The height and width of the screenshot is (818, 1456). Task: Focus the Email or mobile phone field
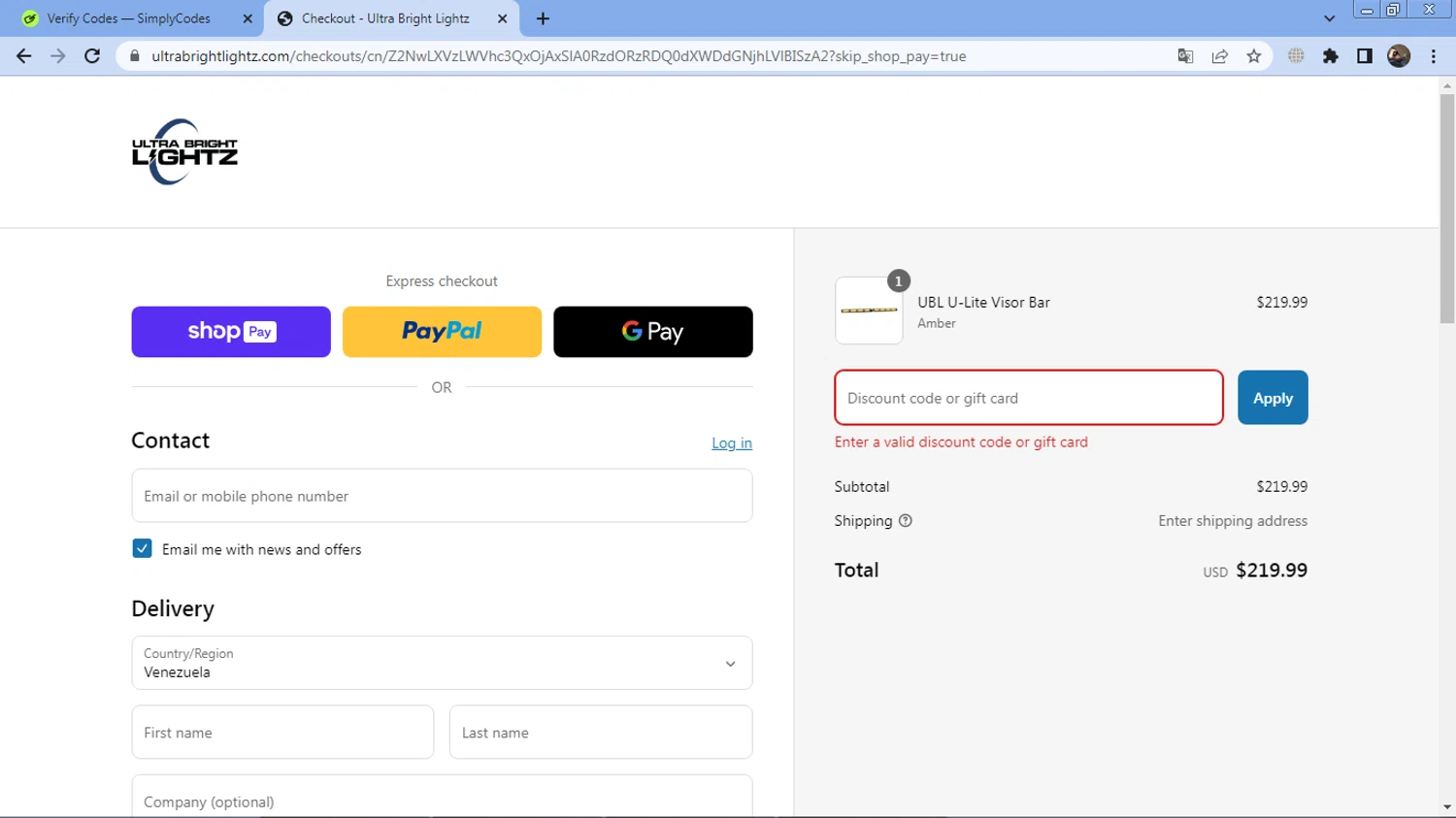pyautogui.click(x=442, y=496)
